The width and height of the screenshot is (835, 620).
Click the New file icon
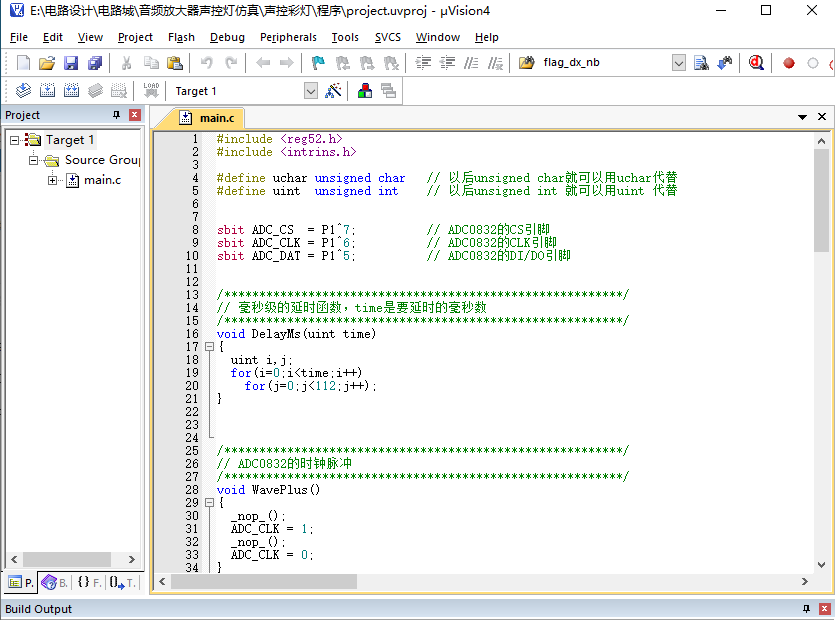coord(23,63)
